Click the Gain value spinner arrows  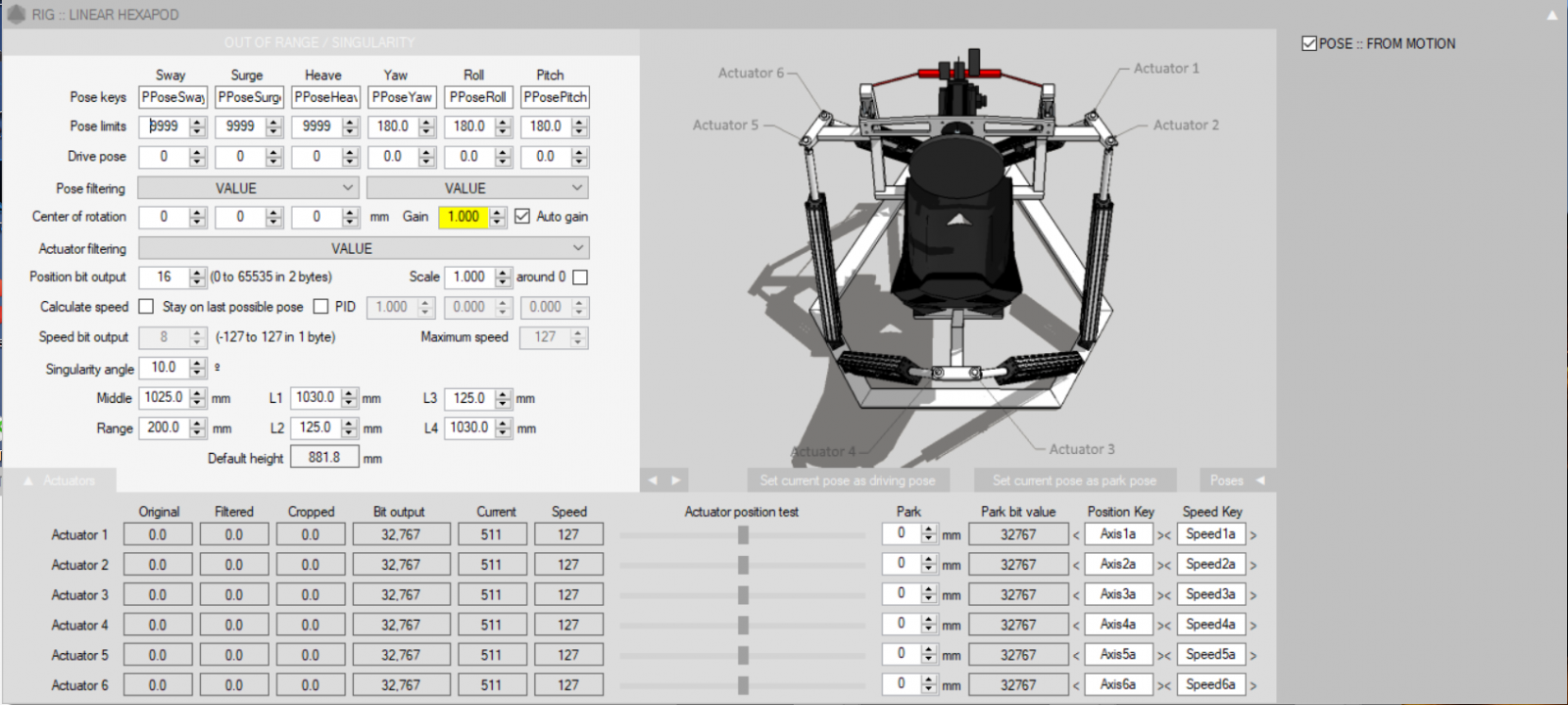coord(497,217)
